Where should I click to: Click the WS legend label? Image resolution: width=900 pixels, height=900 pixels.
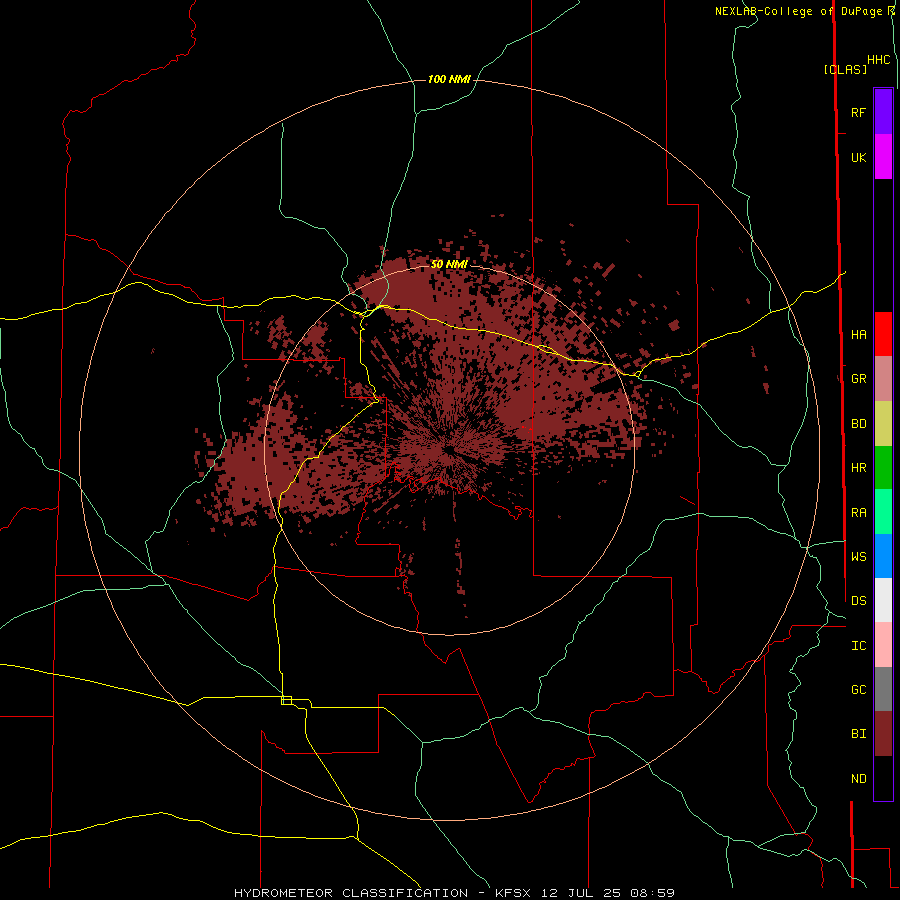coord(858,556)
